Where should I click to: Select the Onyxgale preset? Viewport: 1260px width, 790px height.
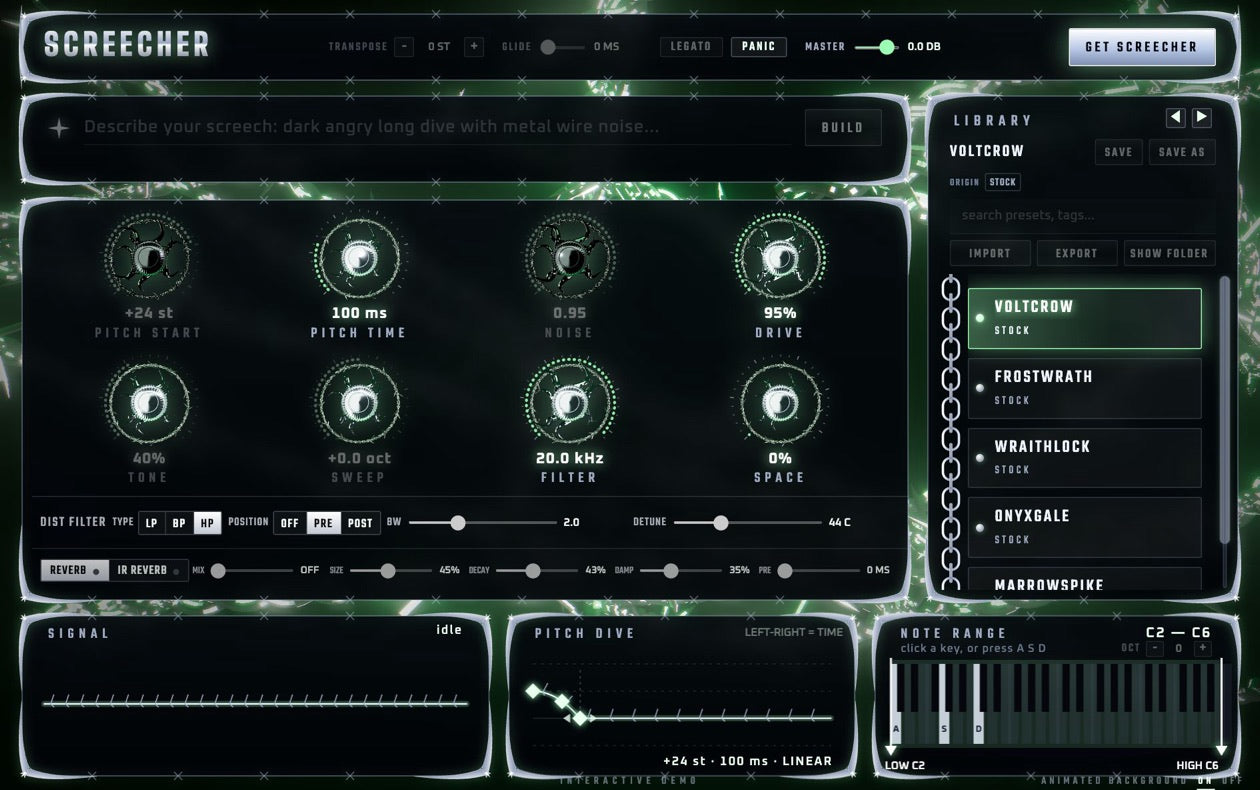pos(1085,527)
